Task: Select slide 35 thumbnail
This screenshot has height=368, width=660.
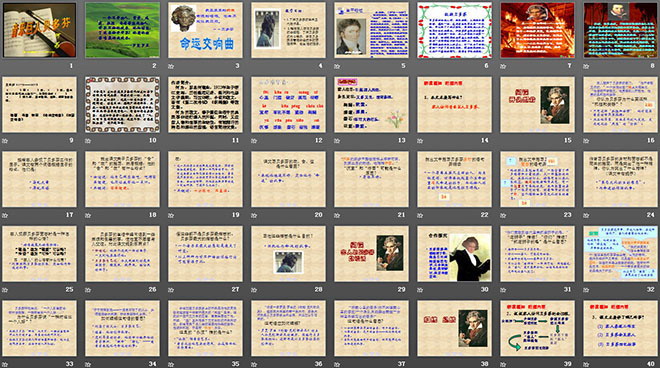Action: pos(205,328)
